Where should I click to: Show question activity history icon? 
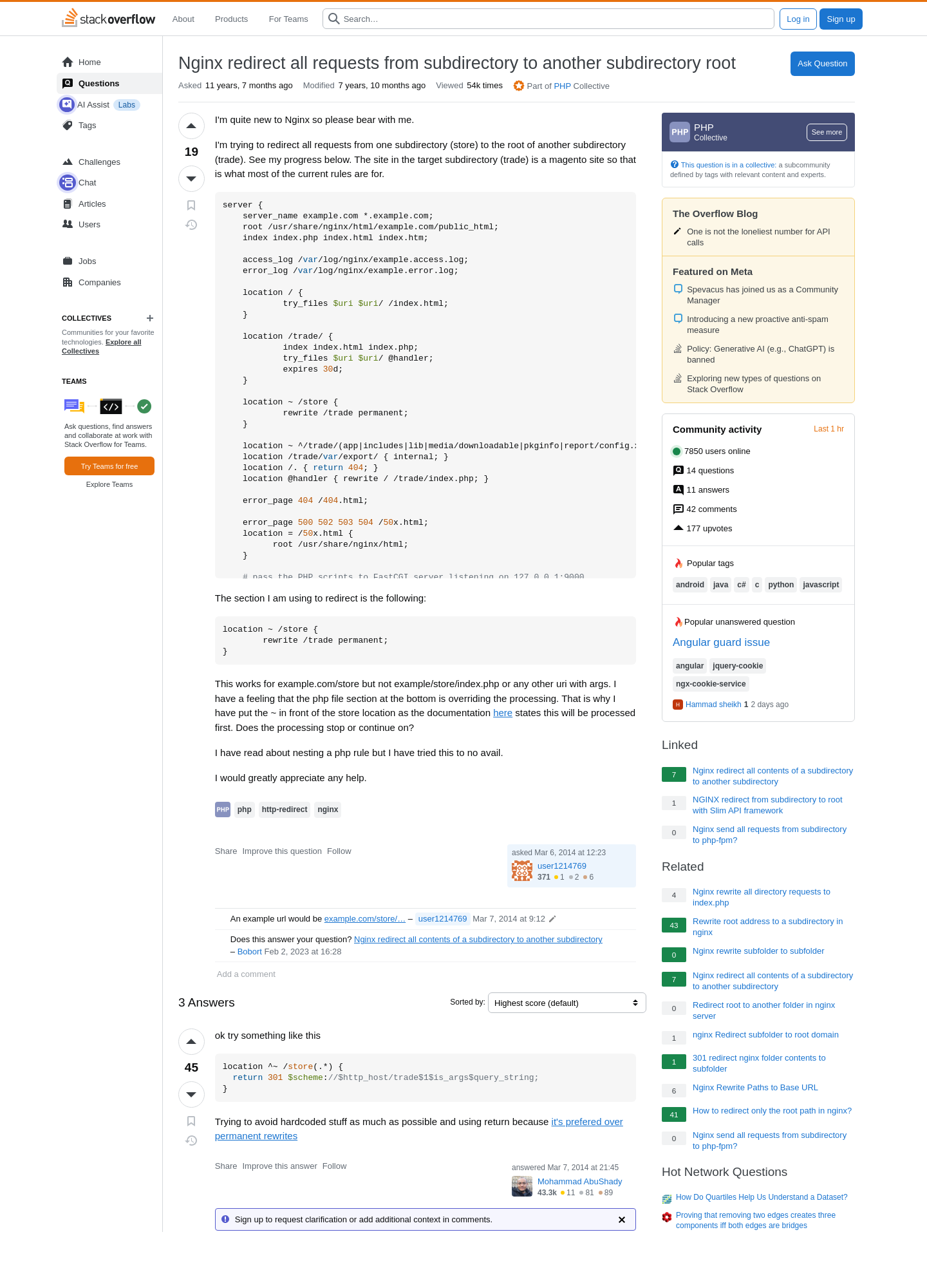(x=191, y=225)
